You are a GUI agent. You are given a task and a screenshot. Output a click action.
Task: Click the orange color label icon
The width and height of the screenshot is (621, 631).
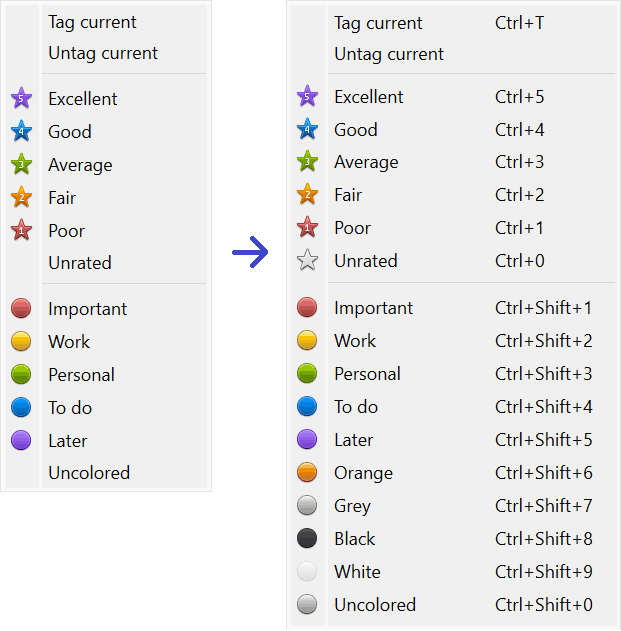pyautogui.click(x=307, y=473)
